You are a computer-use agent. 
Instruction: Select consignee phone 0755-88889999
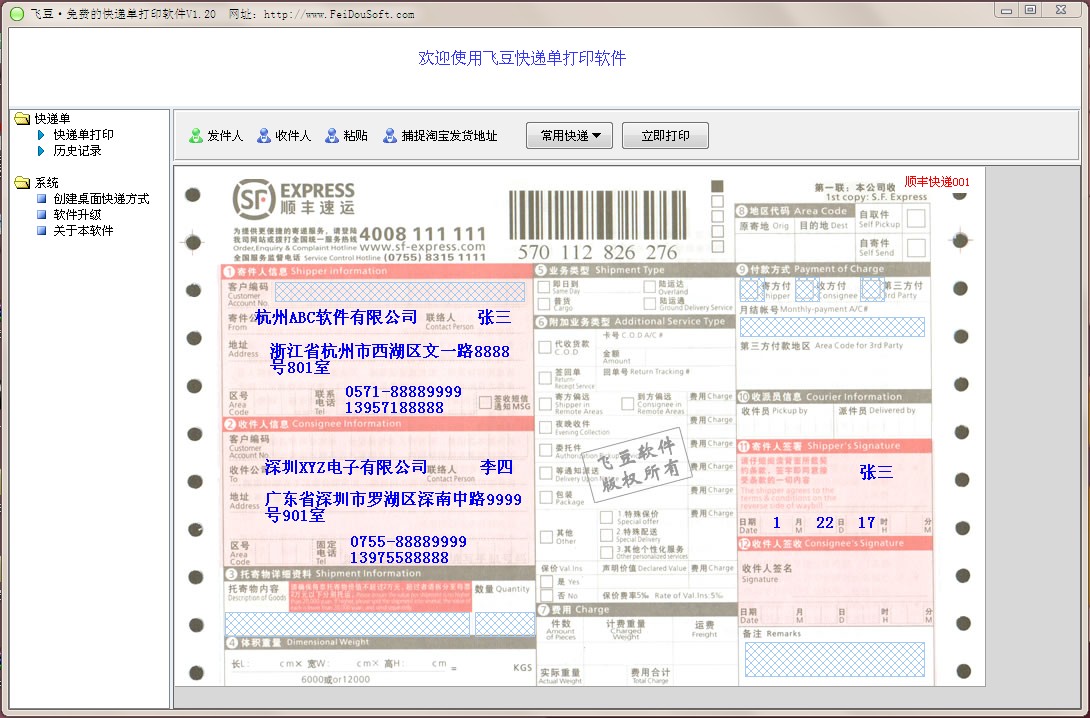pyautogui.click(x=409, y=542)
